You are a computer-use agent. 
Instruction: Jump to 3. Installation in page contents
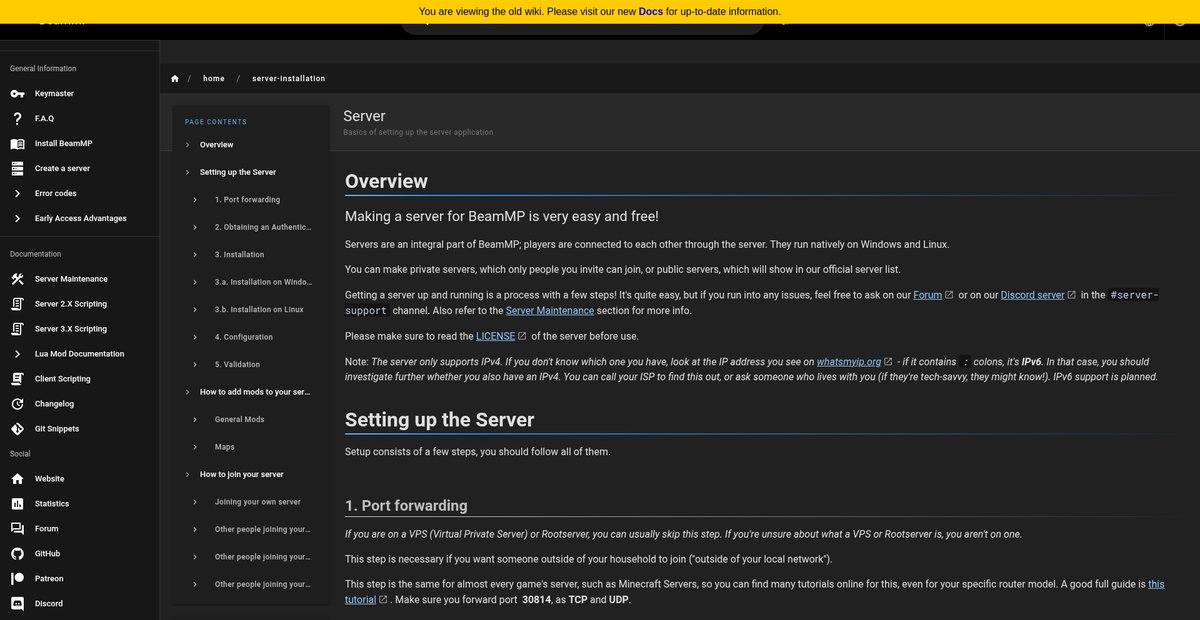(x=239, y=255)
